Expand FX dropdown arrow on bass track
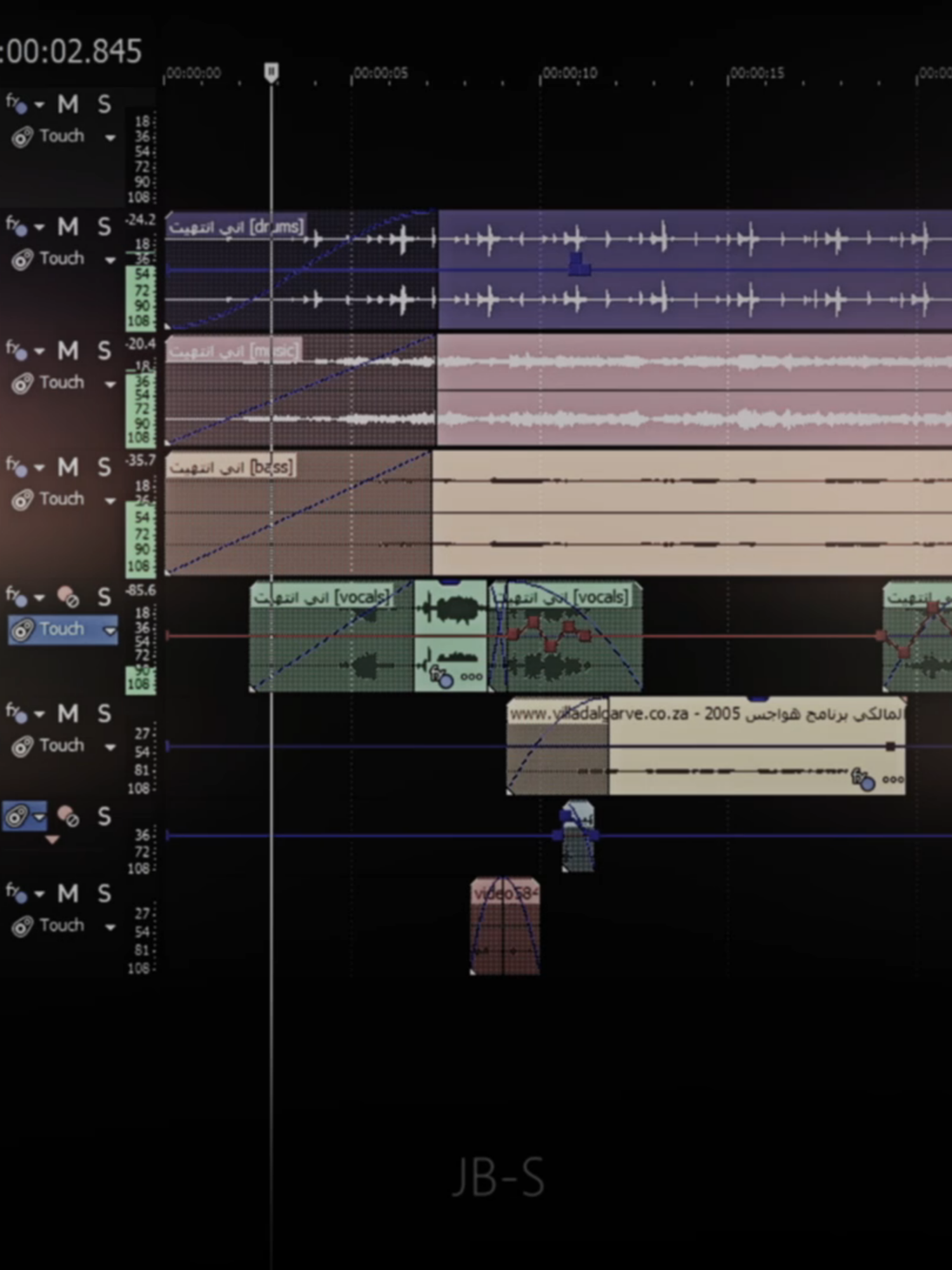 [39, 468]
